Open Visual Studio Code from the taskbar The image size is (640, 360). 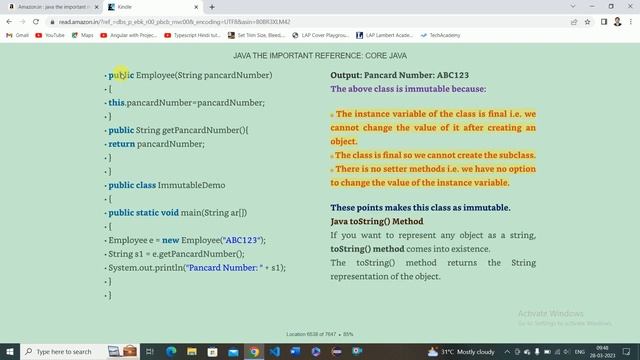[275, 351]
